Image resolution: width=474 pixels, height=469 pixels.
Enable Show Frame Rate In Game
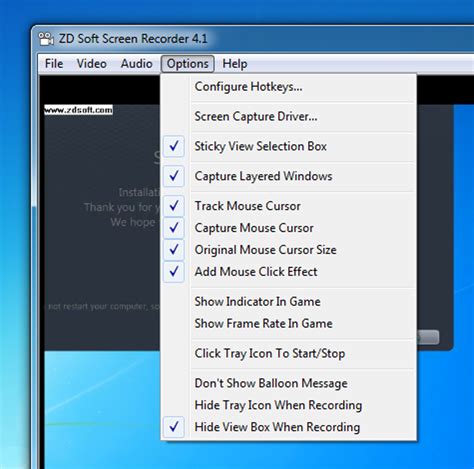pyautogui.click(x=288, y=323)
